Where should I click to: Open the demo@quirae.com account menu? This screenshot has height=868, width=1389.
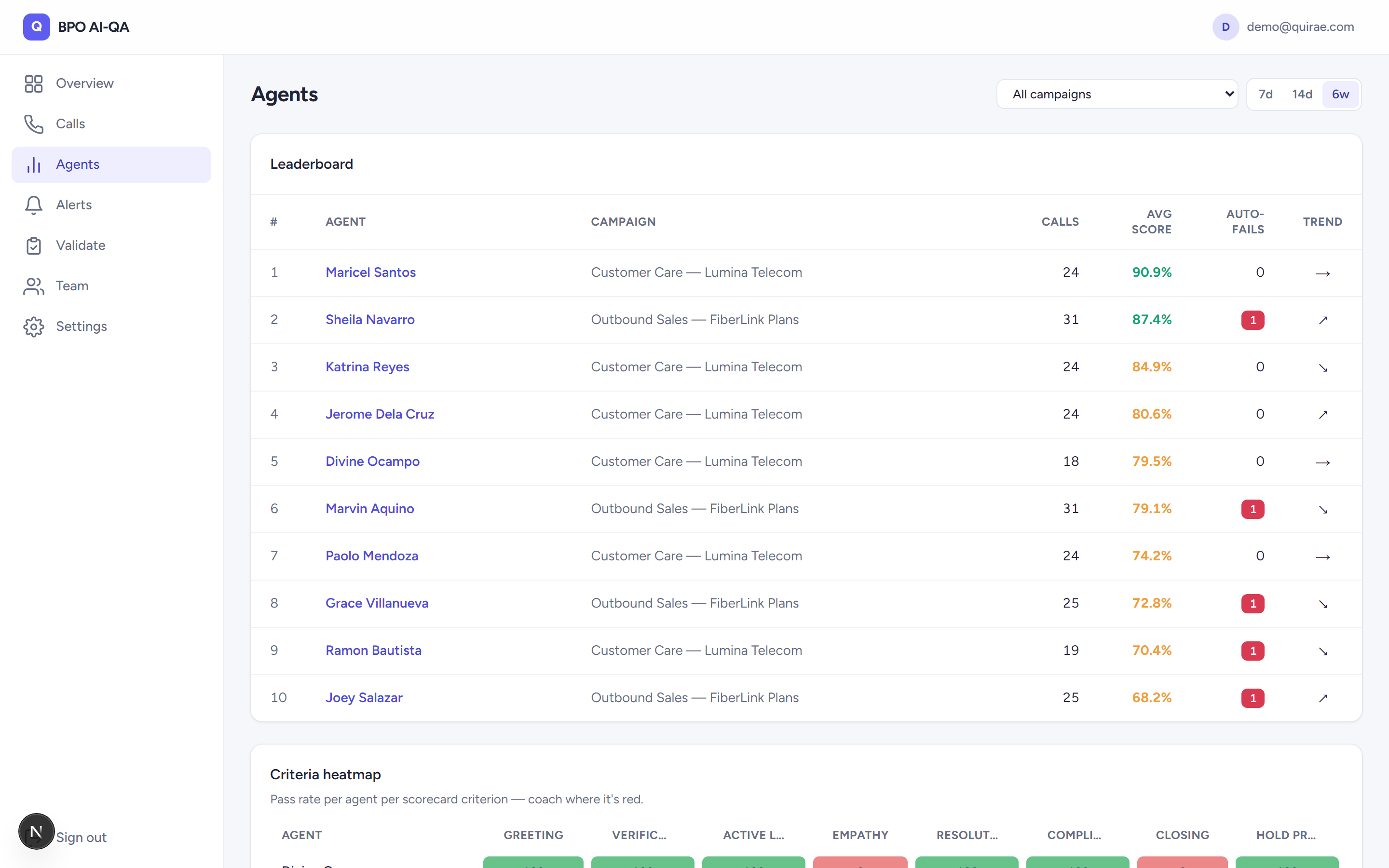pos(1300,27)
